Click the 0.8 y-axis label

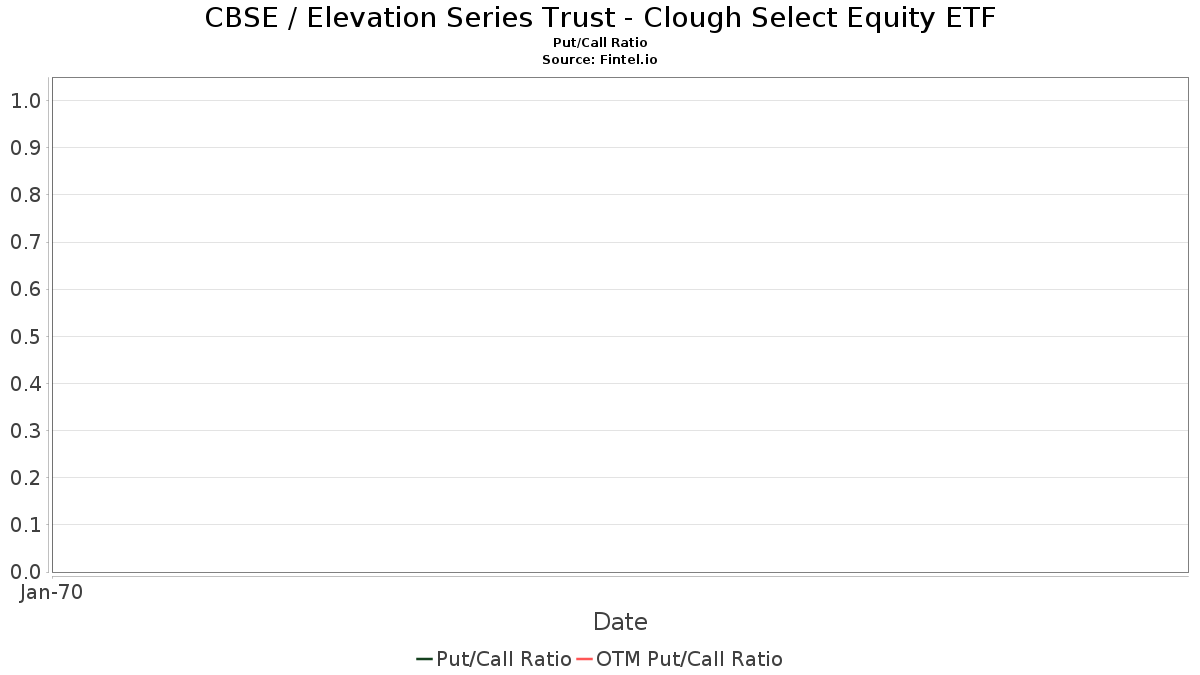25,195
